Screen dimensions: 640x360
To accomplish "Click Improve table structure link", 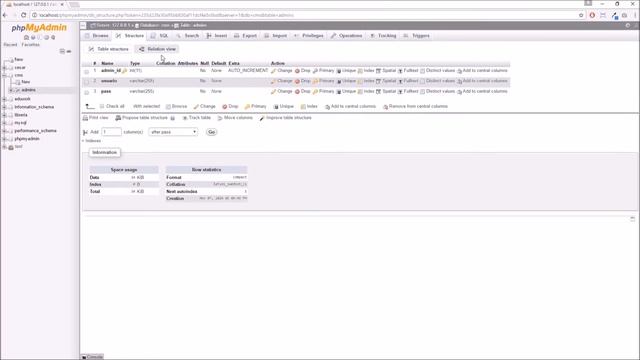I will [285, 118].
